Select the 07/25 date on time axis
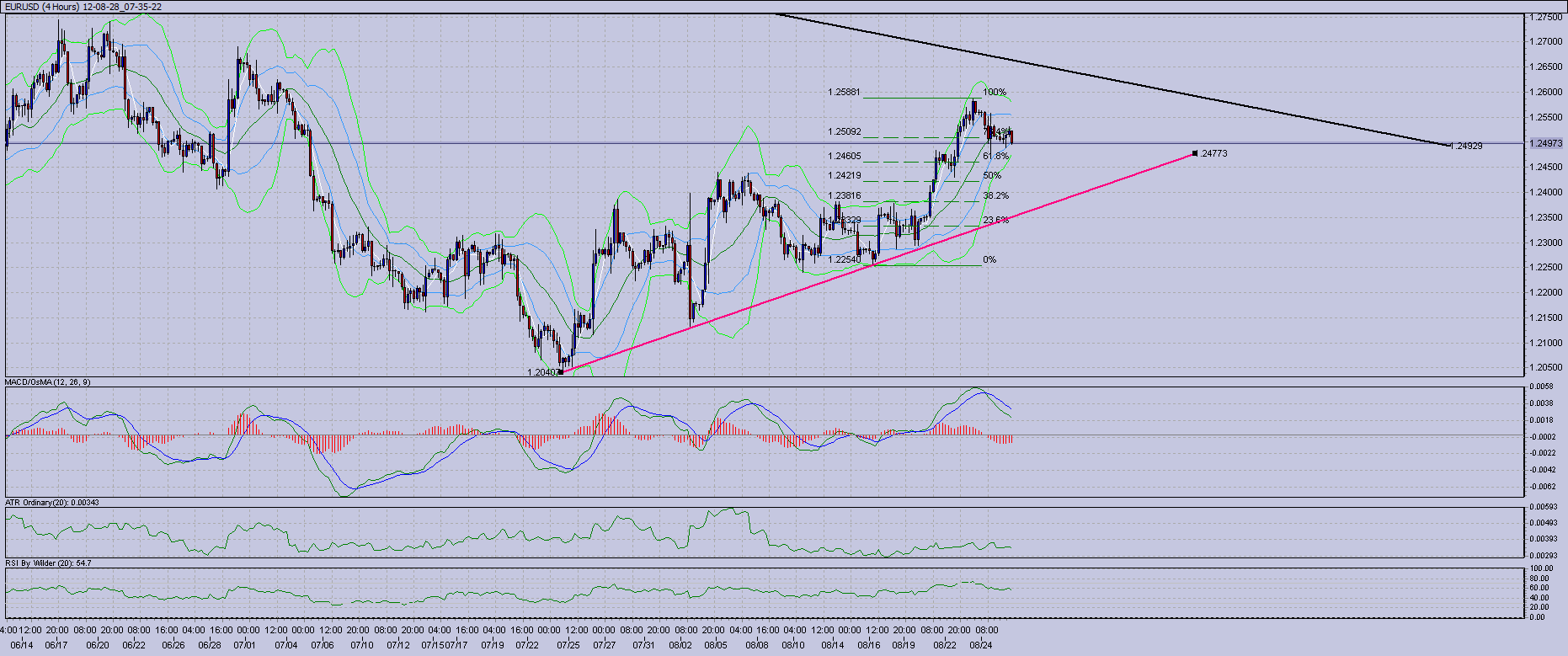1568x656 pixels. (x=568, y=645)
